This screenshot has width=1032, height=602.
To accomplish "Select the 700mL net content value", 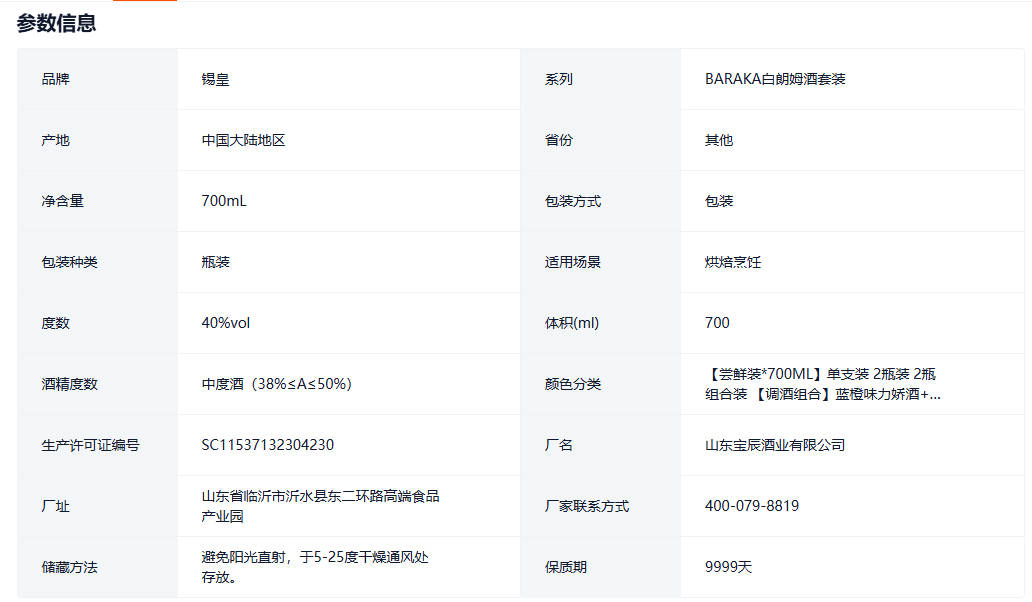I will [224, 201].
